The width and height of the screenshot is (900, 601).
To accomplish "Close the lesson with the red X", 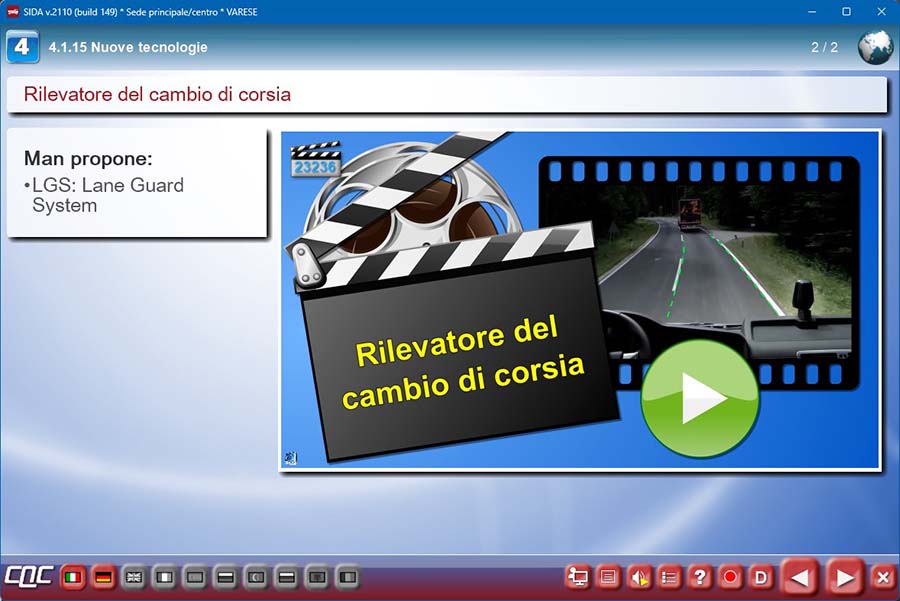I will tap(882, 577).
